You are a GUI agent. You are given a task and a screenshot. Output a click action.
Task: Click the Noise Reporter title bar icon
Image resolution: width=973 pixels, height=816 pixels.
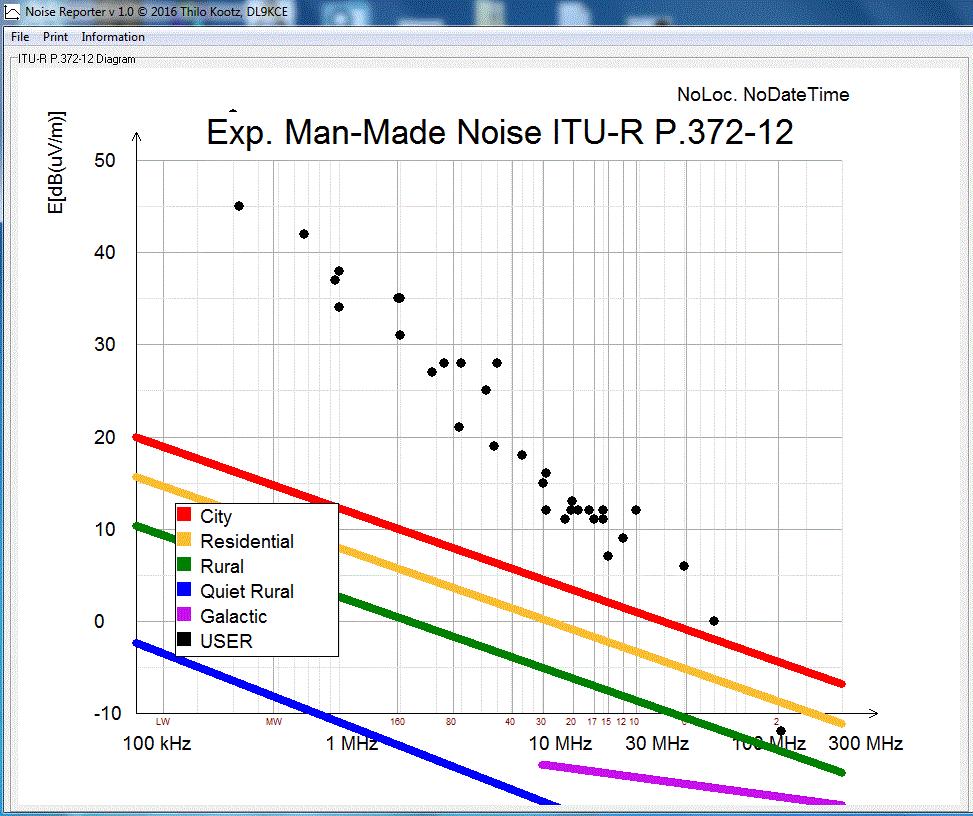[x=12, y=11]
